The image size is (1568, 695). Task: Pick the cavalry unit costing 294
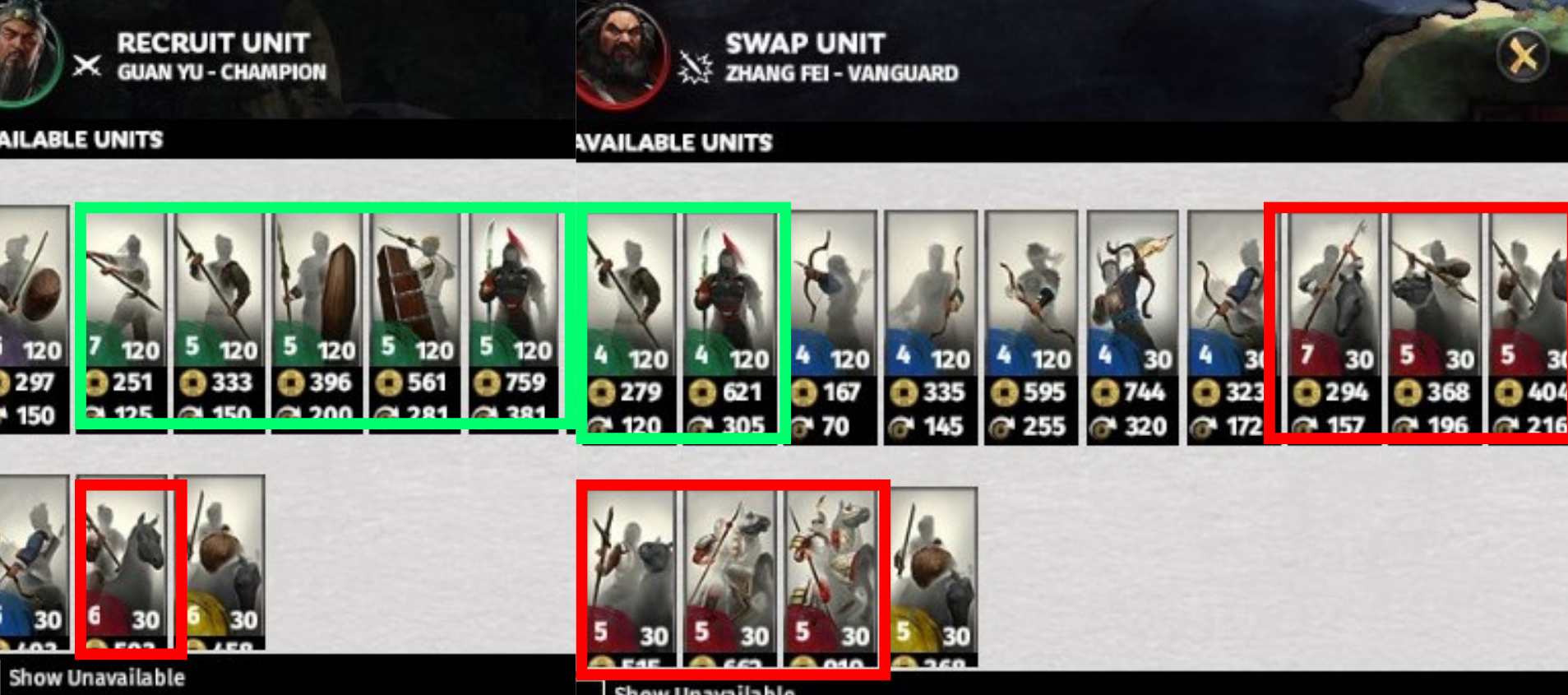pyautogui.click(x=1334, y=327)
